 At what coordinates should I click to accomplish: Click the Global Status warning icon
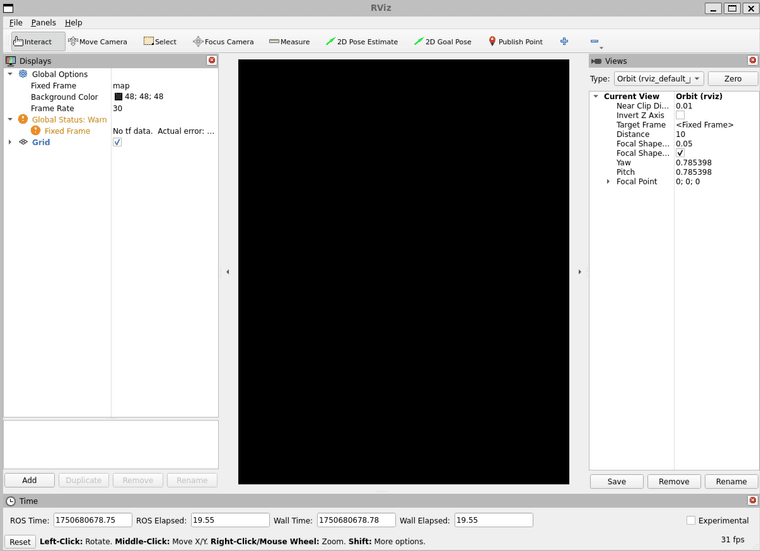[23, 119]
